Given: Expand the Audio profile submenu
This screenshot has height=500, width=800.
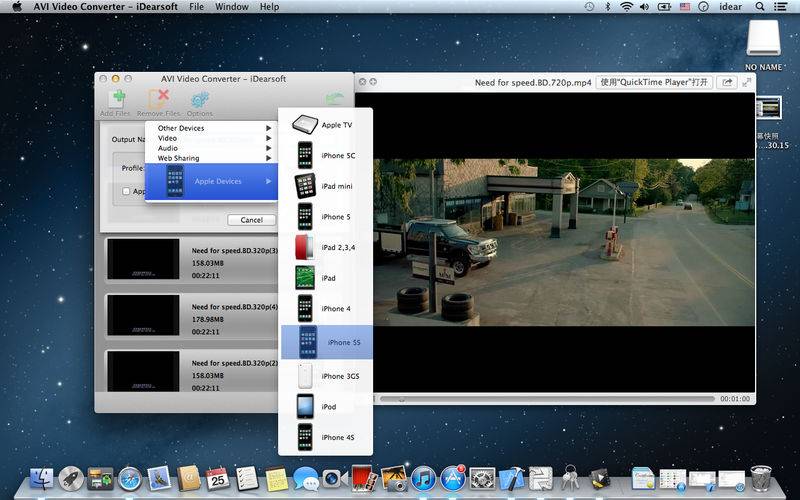Looking at the screenshot, I should [x=211, y=148].
